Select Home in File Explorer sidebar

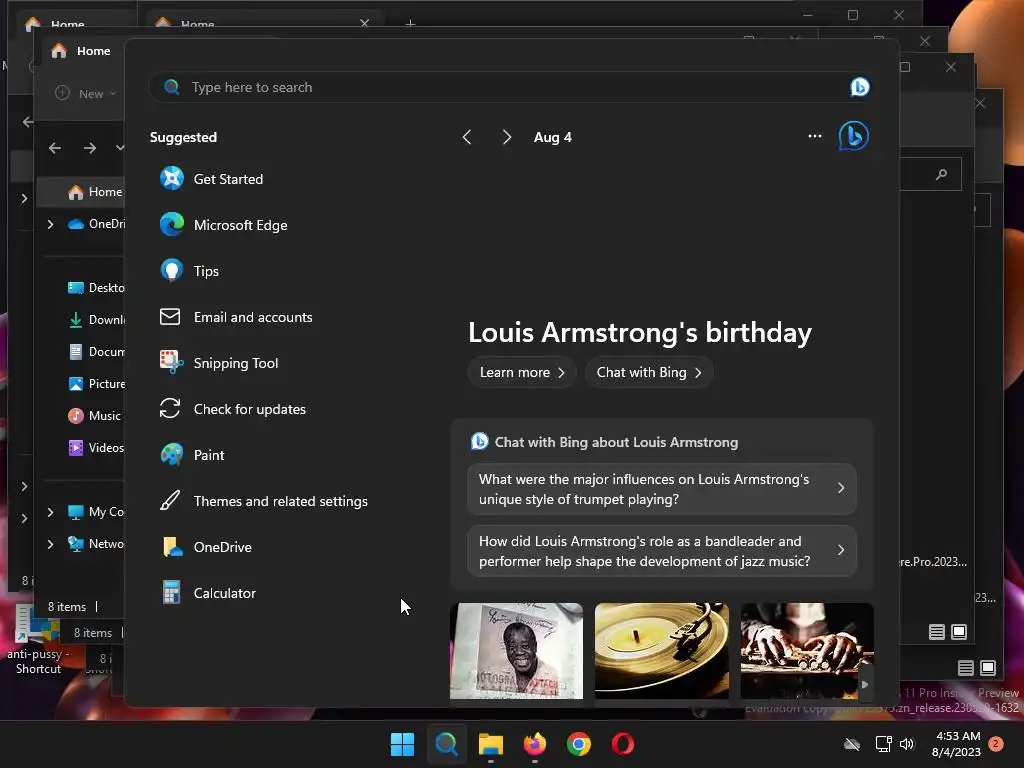[95, 192]
